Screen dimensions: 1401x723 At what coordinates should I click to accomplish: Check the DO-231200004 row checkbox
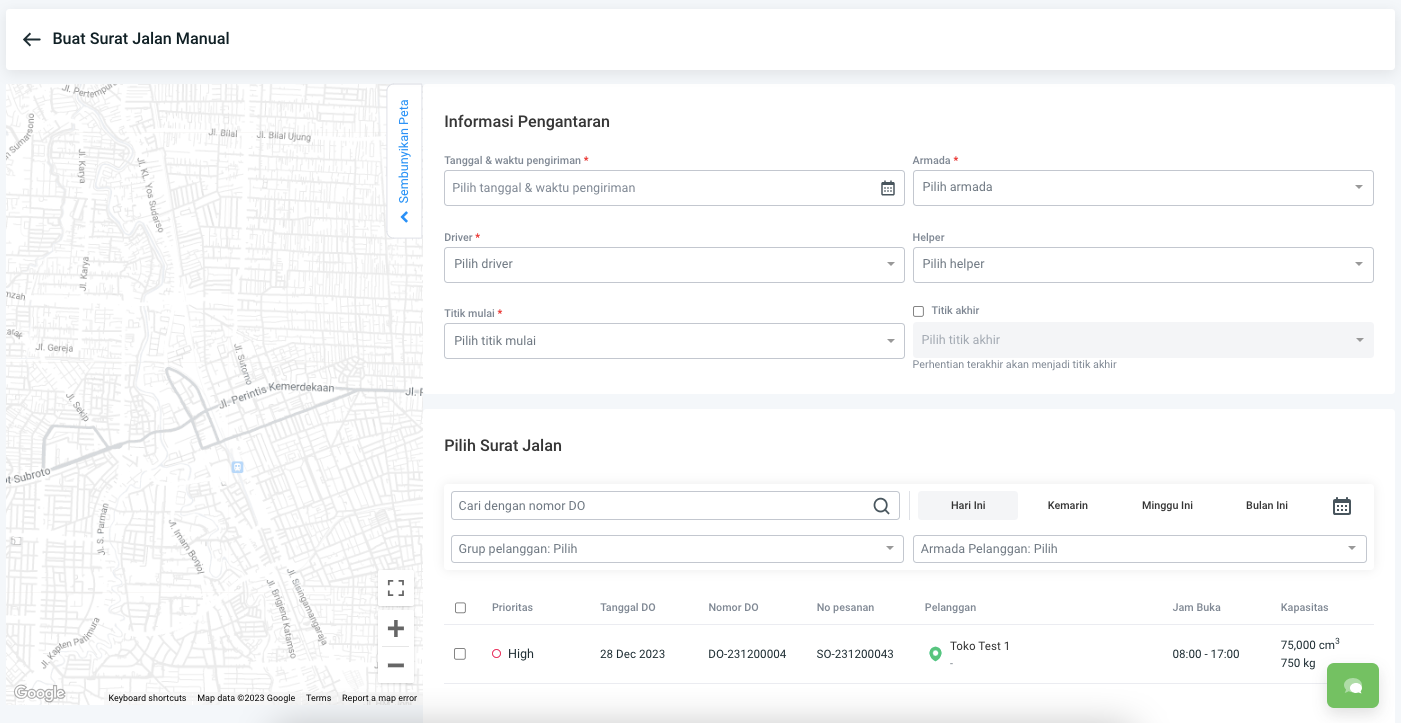(460, 654)
